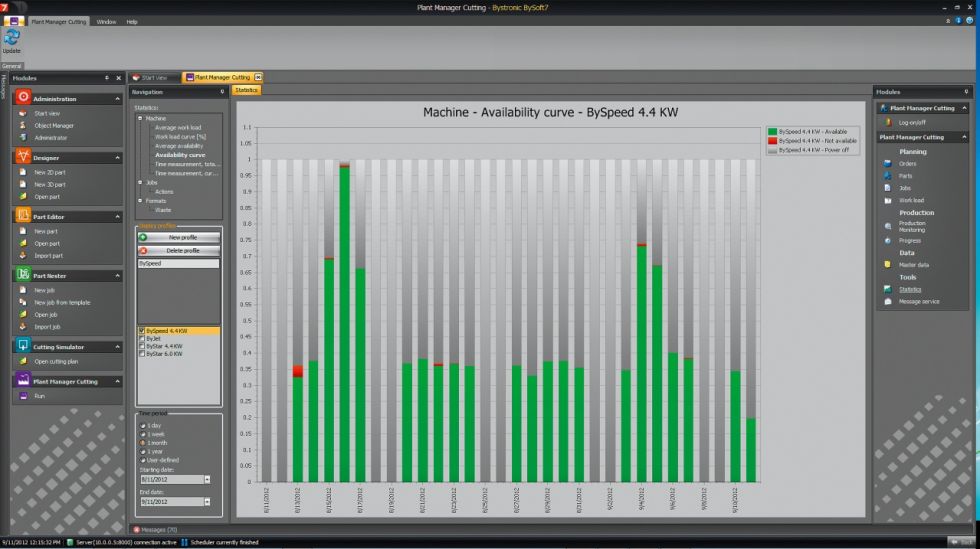
Task: Collapse the Designer module group
Action: [117, 158]
